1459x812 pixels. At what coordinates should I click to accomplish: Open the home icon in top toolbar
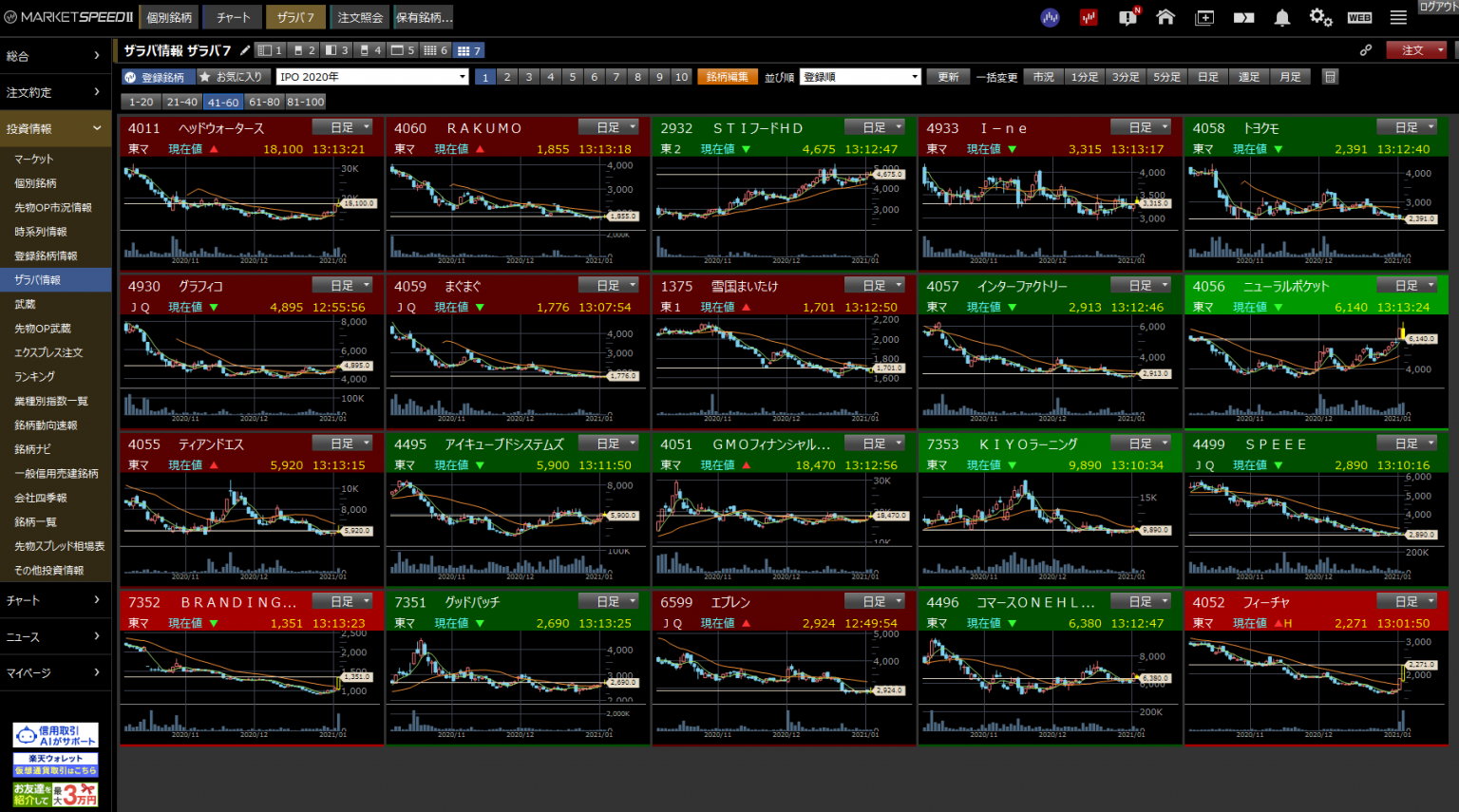[x=1165, y=17]
